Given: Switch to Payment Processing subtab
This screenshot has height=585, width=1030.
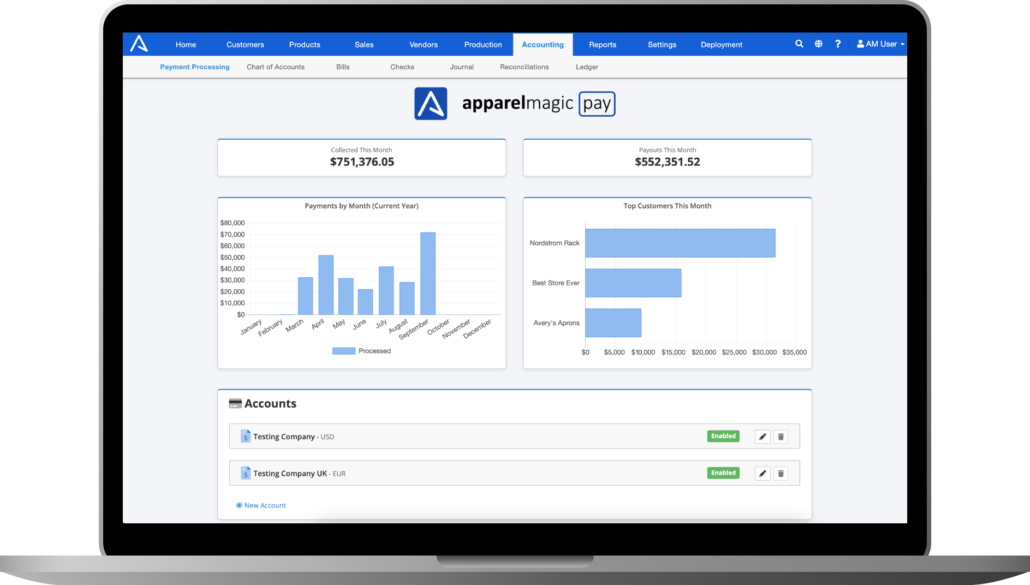Looking at the screenshot, I should click(194, 67).
